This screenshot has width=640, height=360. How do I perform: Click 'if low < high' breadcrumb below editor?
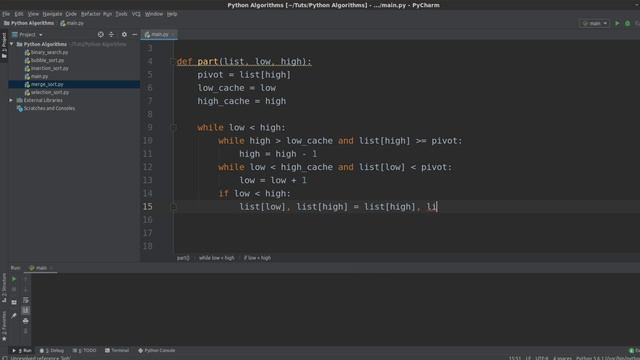pyautogui.click(x=257, y=258)
